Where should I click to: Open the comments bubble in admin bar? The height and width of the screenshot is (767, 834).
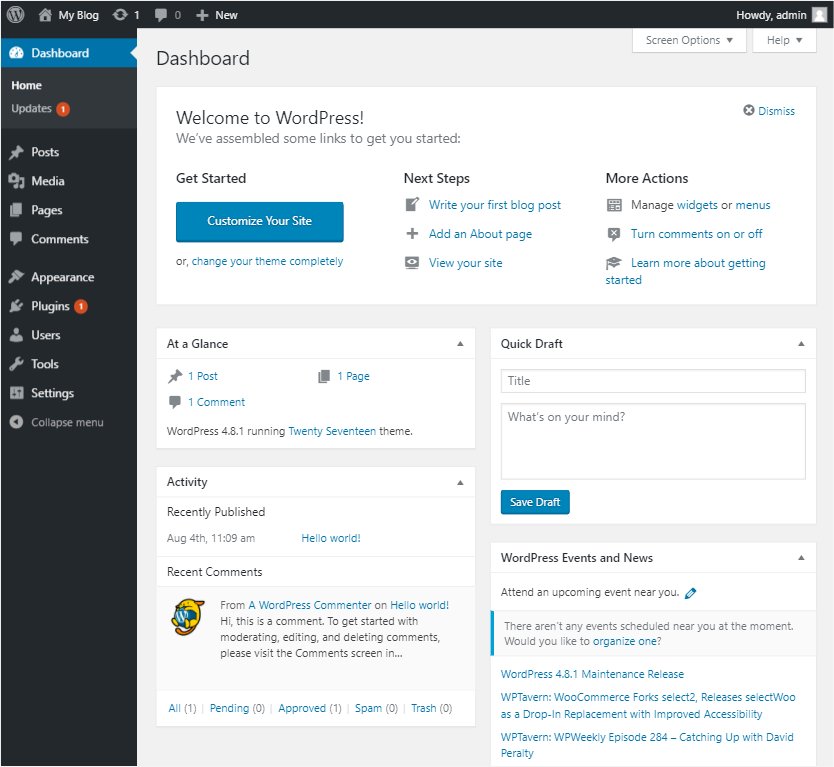pos(161,15)
